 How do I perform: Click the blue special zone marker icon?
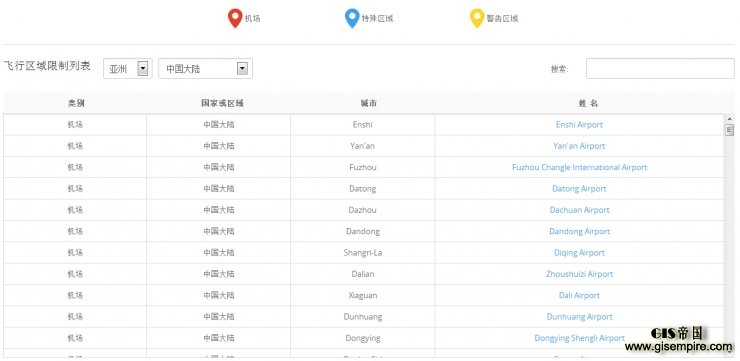[x=352, y=18]
